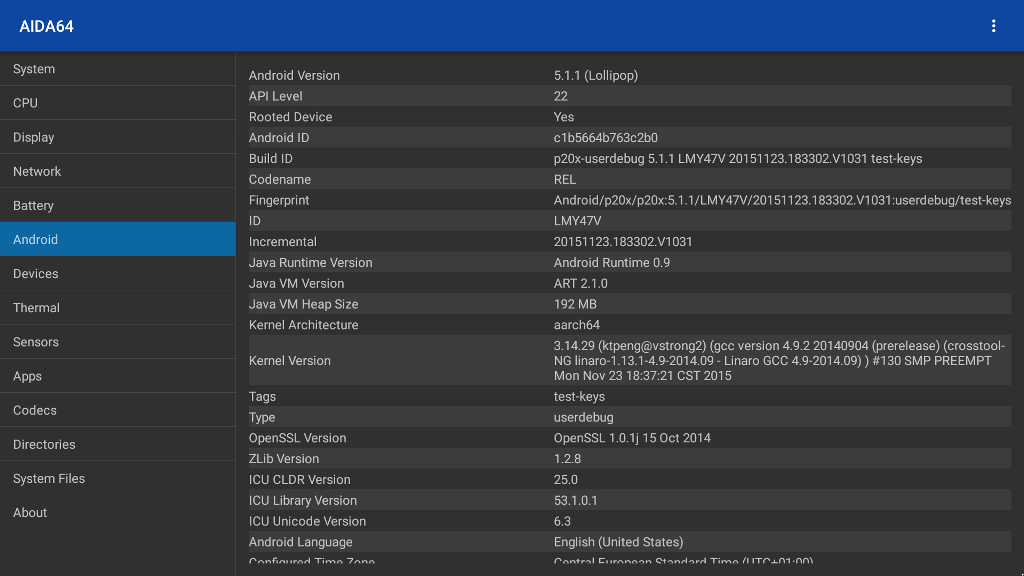Open the System Files section
Screen dimensions: 1024x576
click(118, 478)
